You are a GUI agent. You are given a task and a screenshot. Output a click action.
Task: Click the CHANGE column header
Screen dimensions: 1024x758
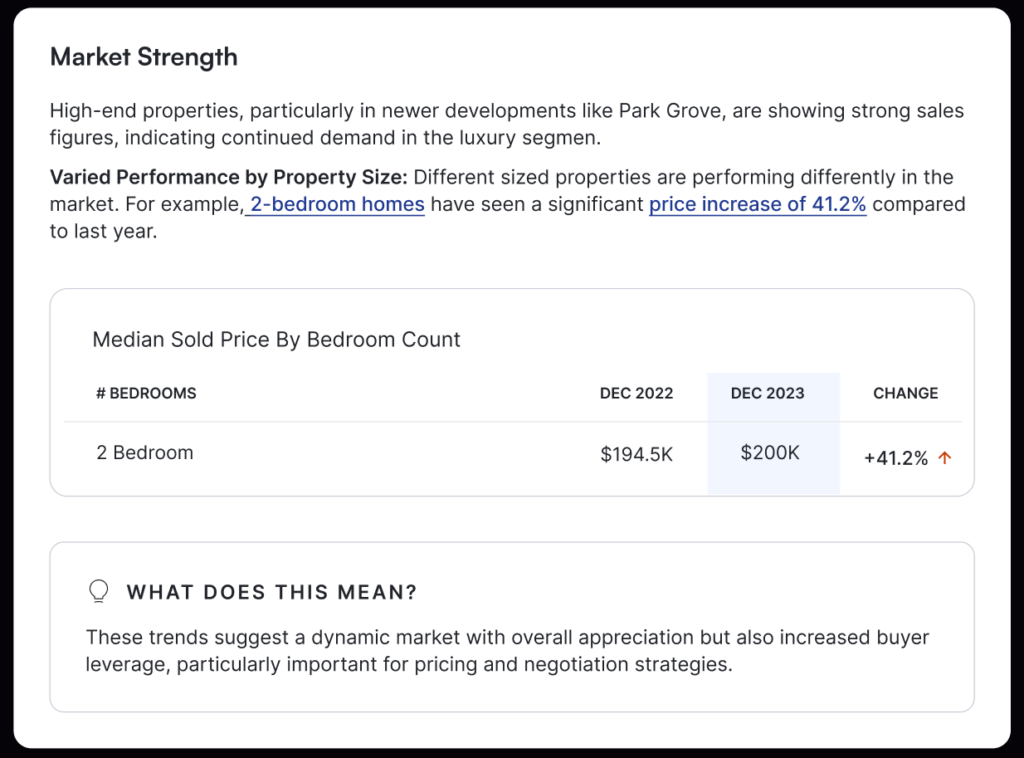[905, 393]
